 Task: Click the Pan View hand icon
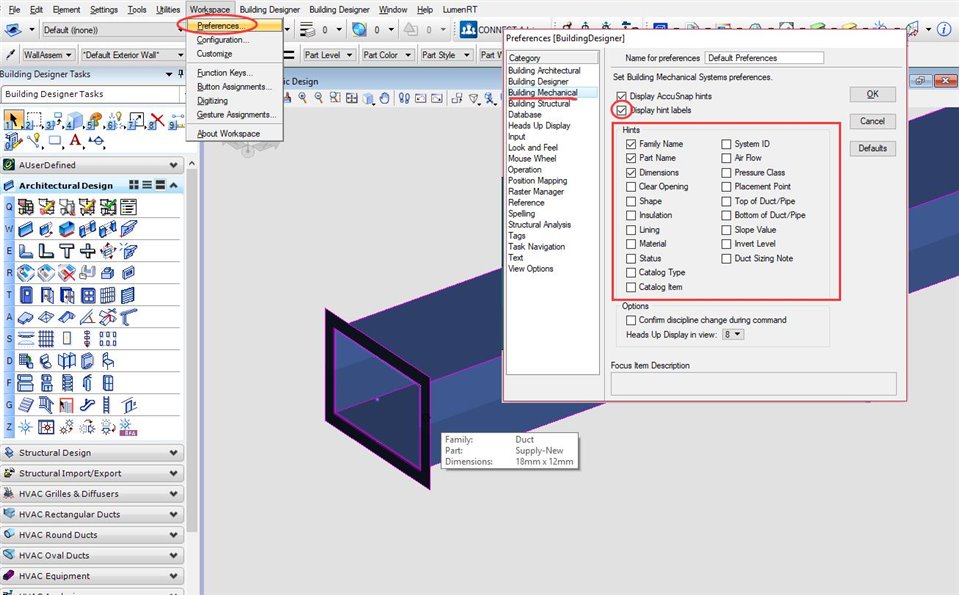tap(384, 98)
